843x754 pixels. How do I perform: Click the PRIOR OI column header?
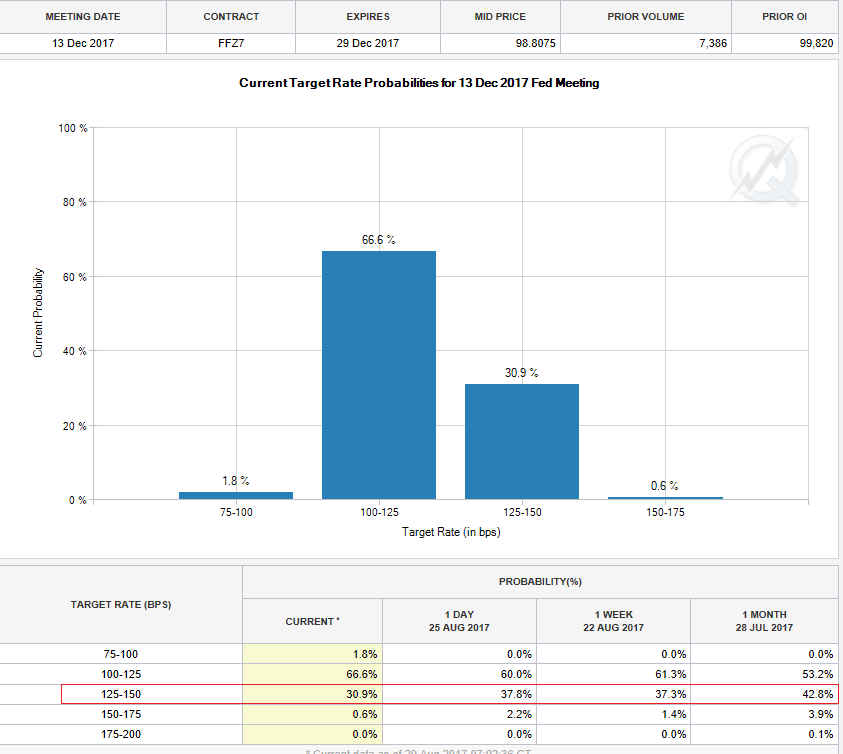(x=787, y=17)
